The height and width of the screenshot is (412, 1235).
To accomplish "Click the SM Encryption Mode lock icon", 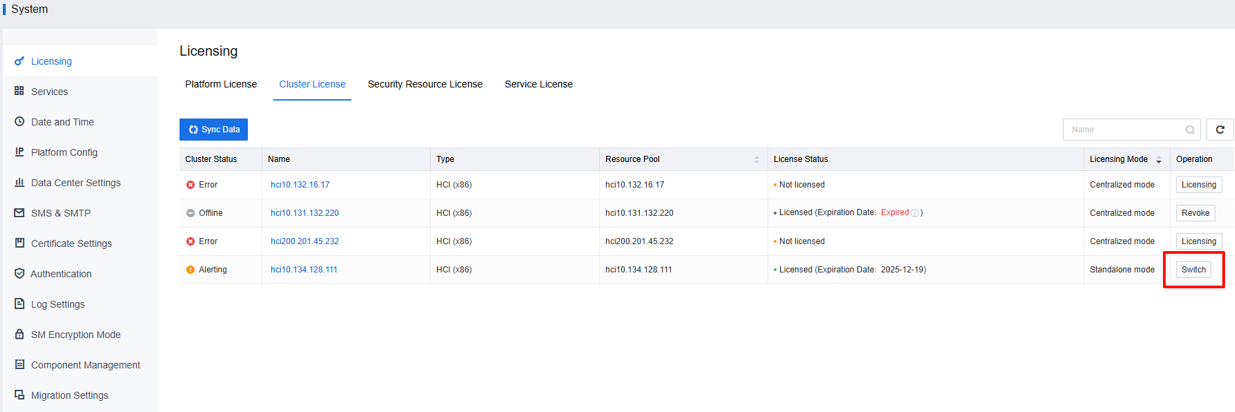I will (19, 335).
